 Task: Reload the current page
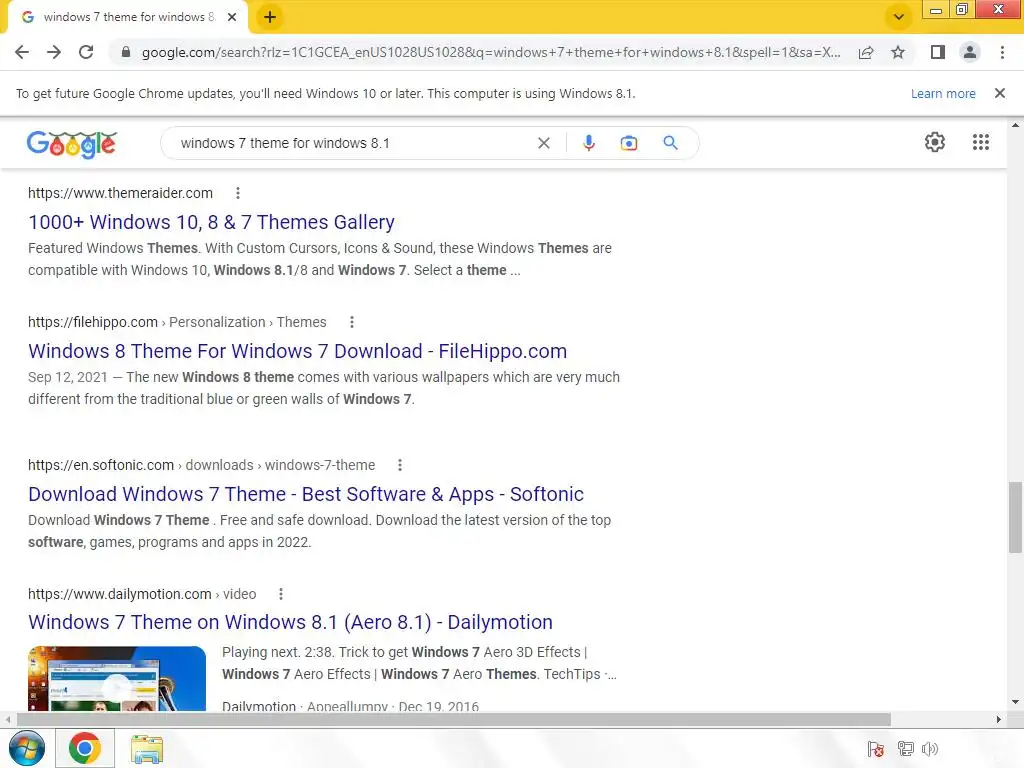(x=86, y=52)
